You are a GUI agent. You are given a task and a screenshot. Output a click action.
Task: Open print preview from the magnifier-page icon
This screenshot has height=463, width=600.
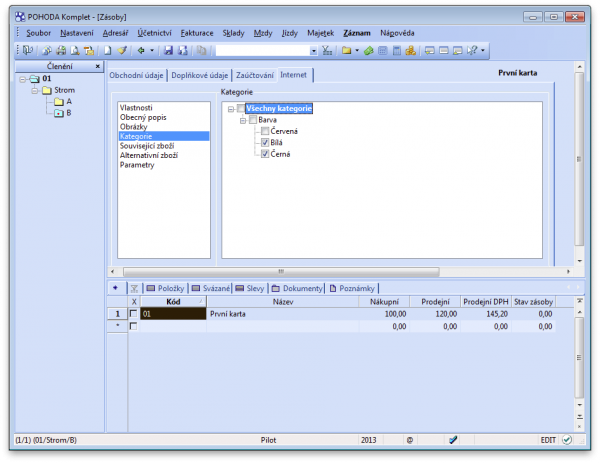click(x=75, y=50)
